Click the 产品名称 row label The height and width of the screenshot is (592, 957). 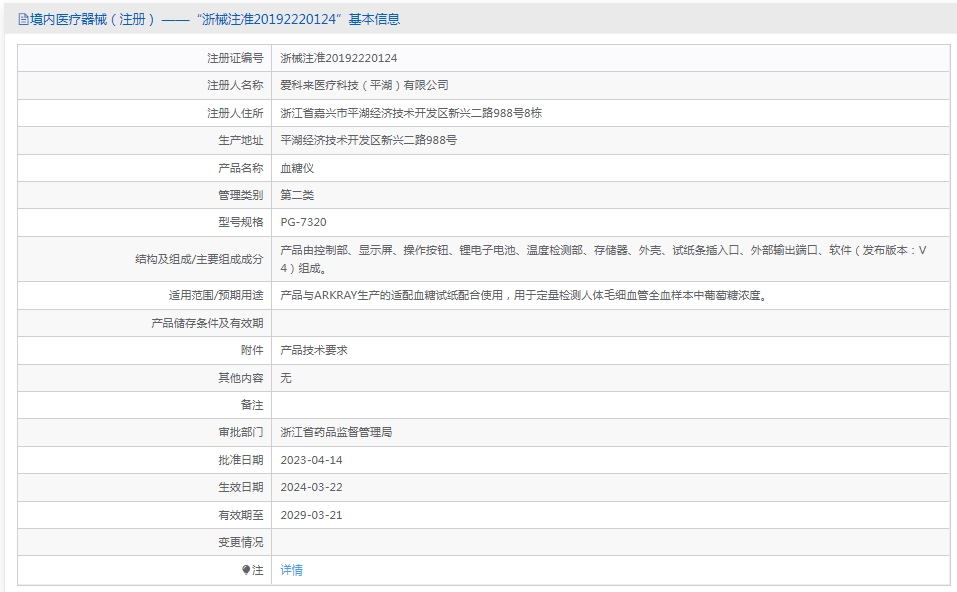pos(240,168)
